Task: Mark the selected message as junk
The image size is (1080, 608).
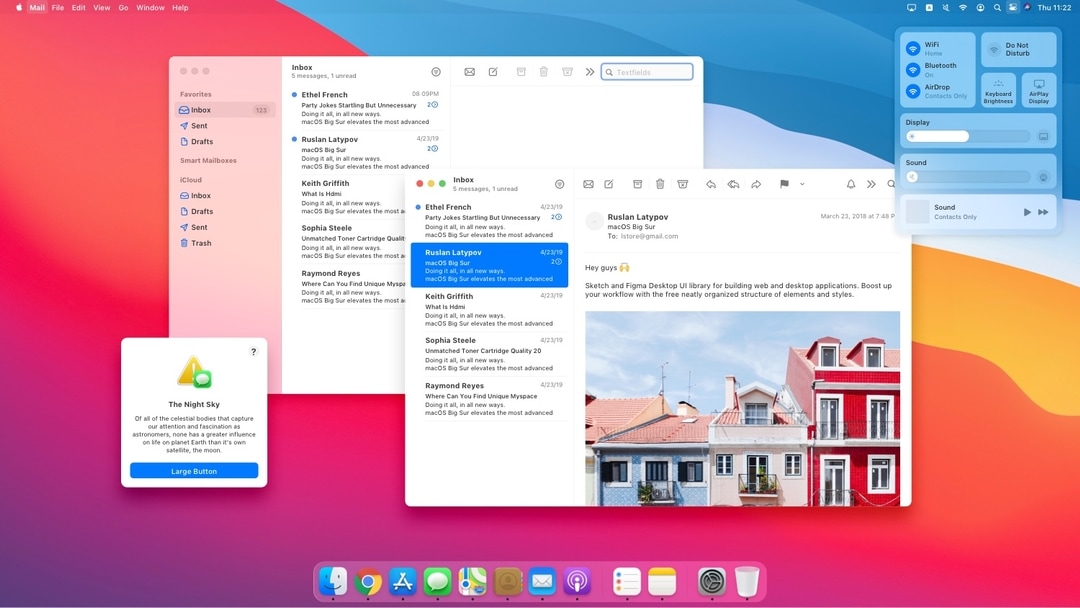Action: click(x=682, y=184)
